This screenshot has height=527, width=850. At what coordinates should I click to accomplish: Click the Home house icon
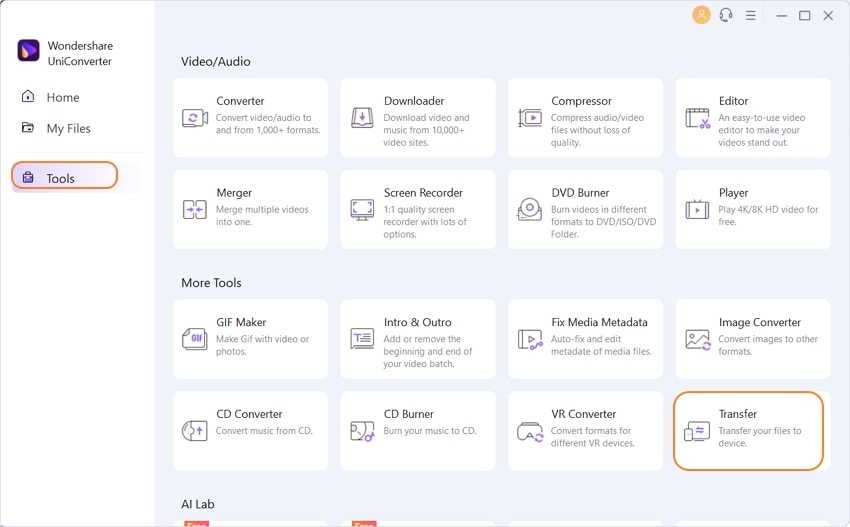pyautogui.click(x=28, y=97)
